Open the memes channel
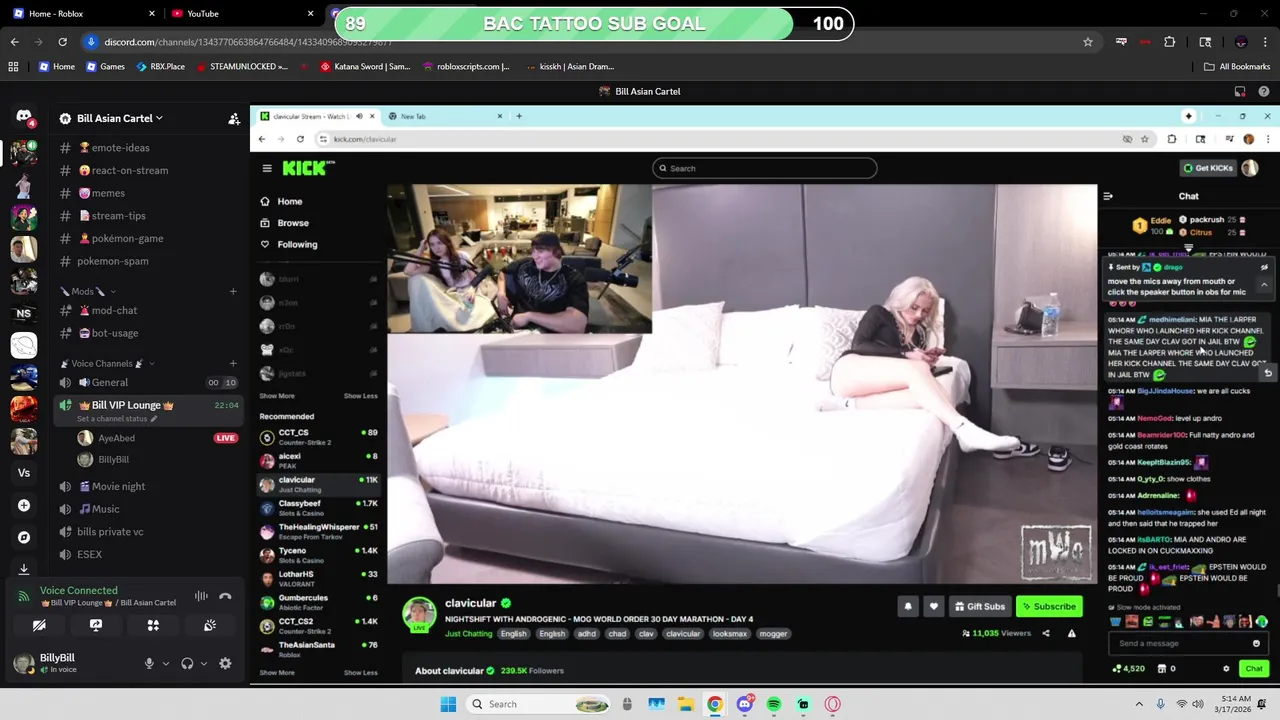 (148, 193)
